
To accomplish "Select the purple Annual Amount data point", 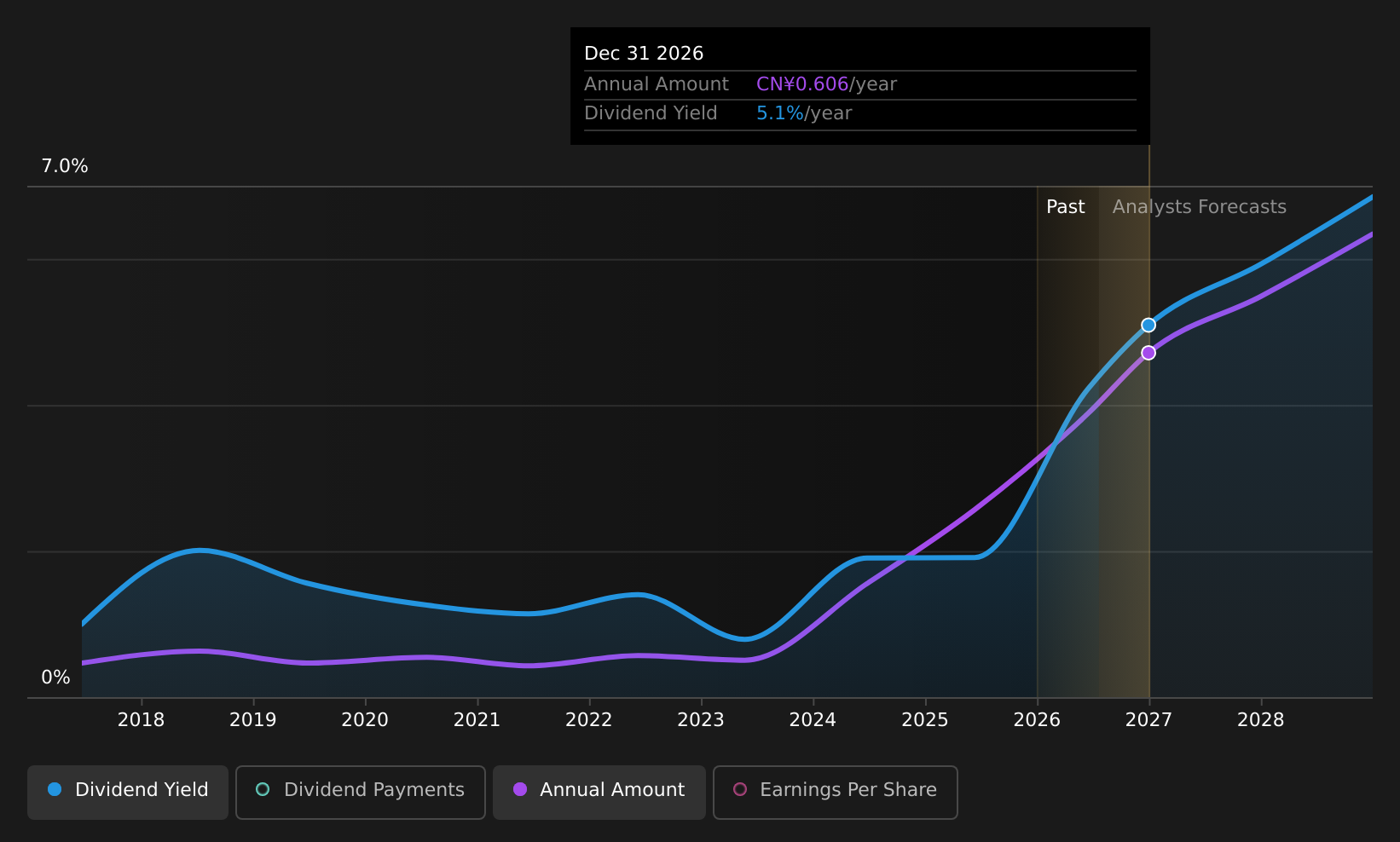I will [x=1148, y=353].
